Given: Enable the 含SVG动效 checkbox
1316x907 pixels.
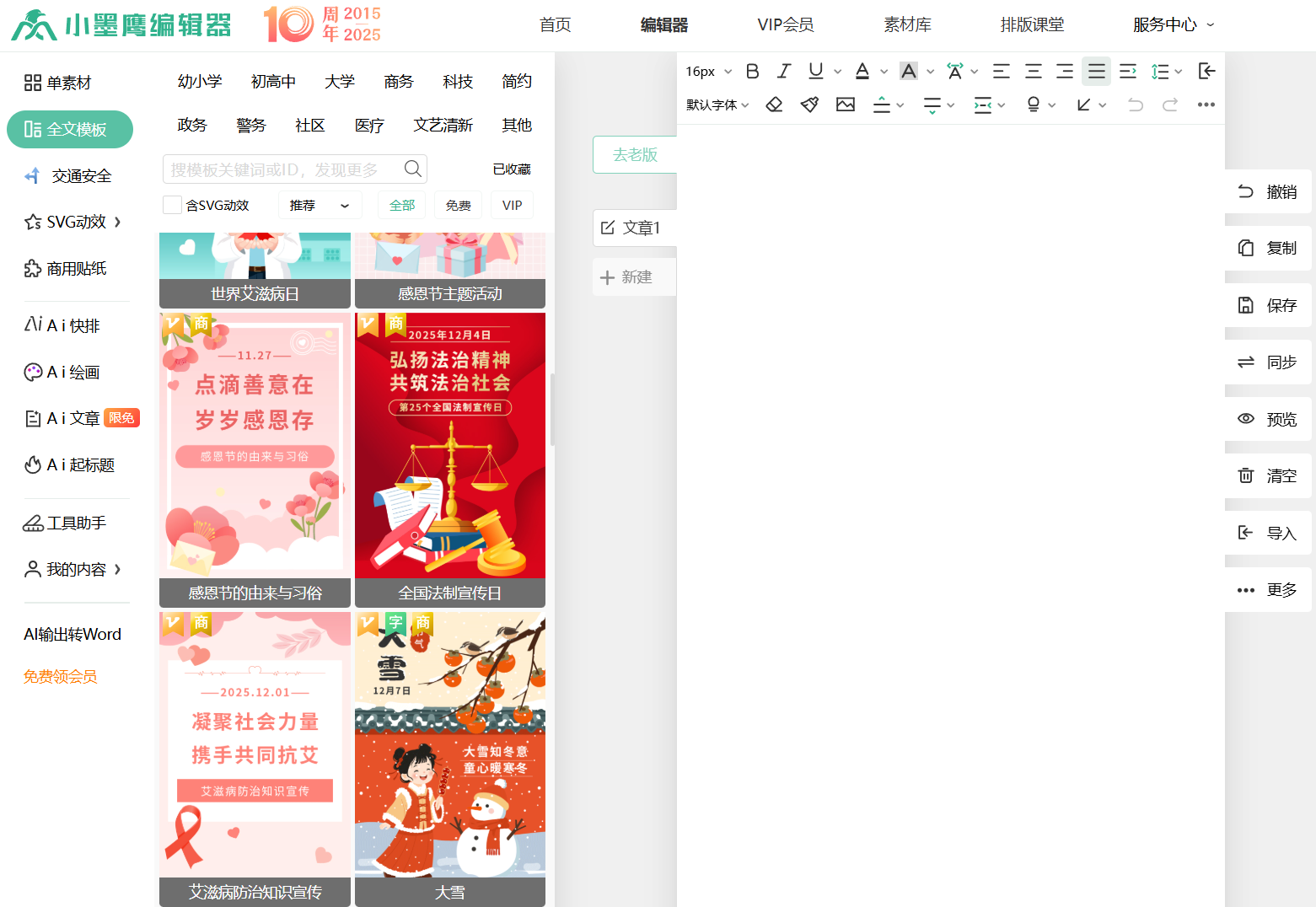Looking at the screenshot, I should (x=173, y=205).
